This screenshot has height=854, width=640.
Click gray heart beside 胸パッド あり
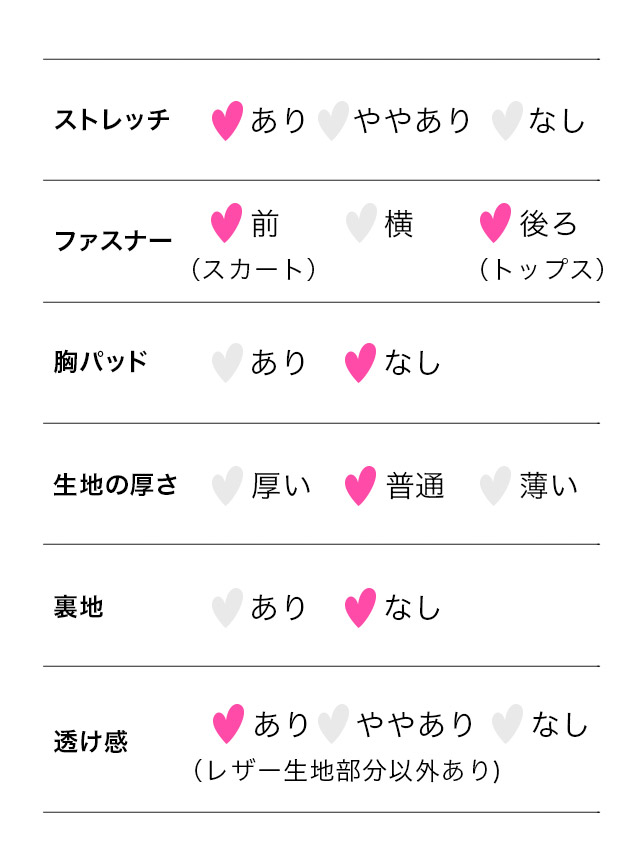point(228,362)
